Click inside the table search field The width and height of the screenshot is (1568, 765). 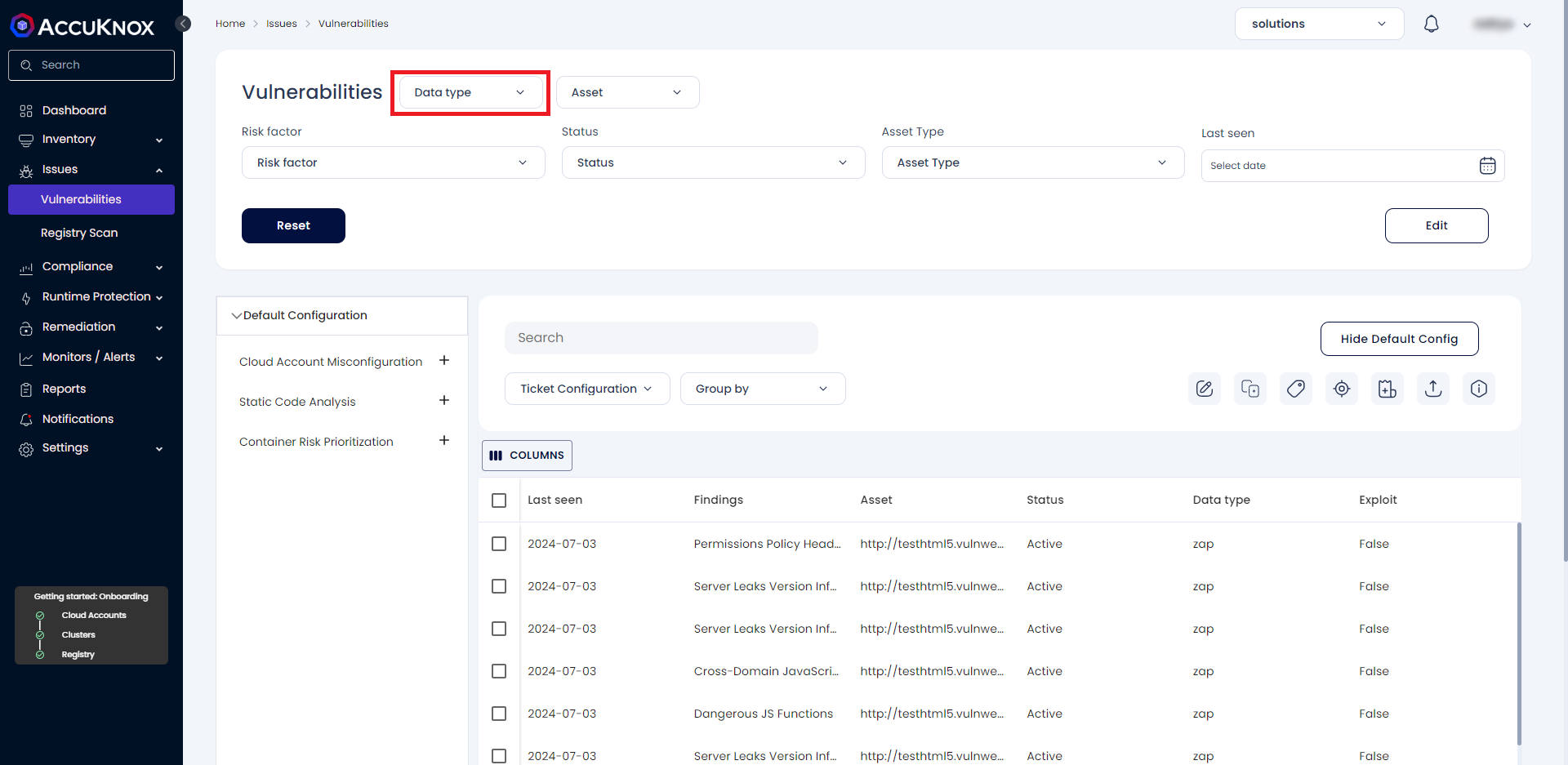coord(661,337)
